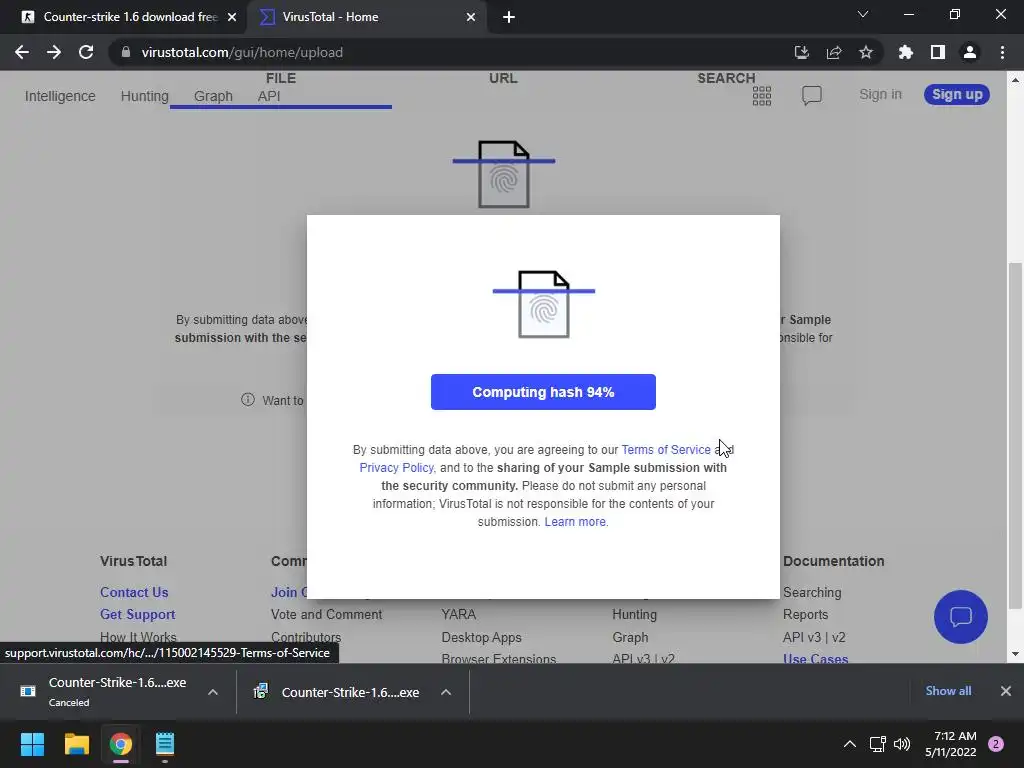Click the Sign in link
1024x768 pixels.
click(x=880, y=95)
